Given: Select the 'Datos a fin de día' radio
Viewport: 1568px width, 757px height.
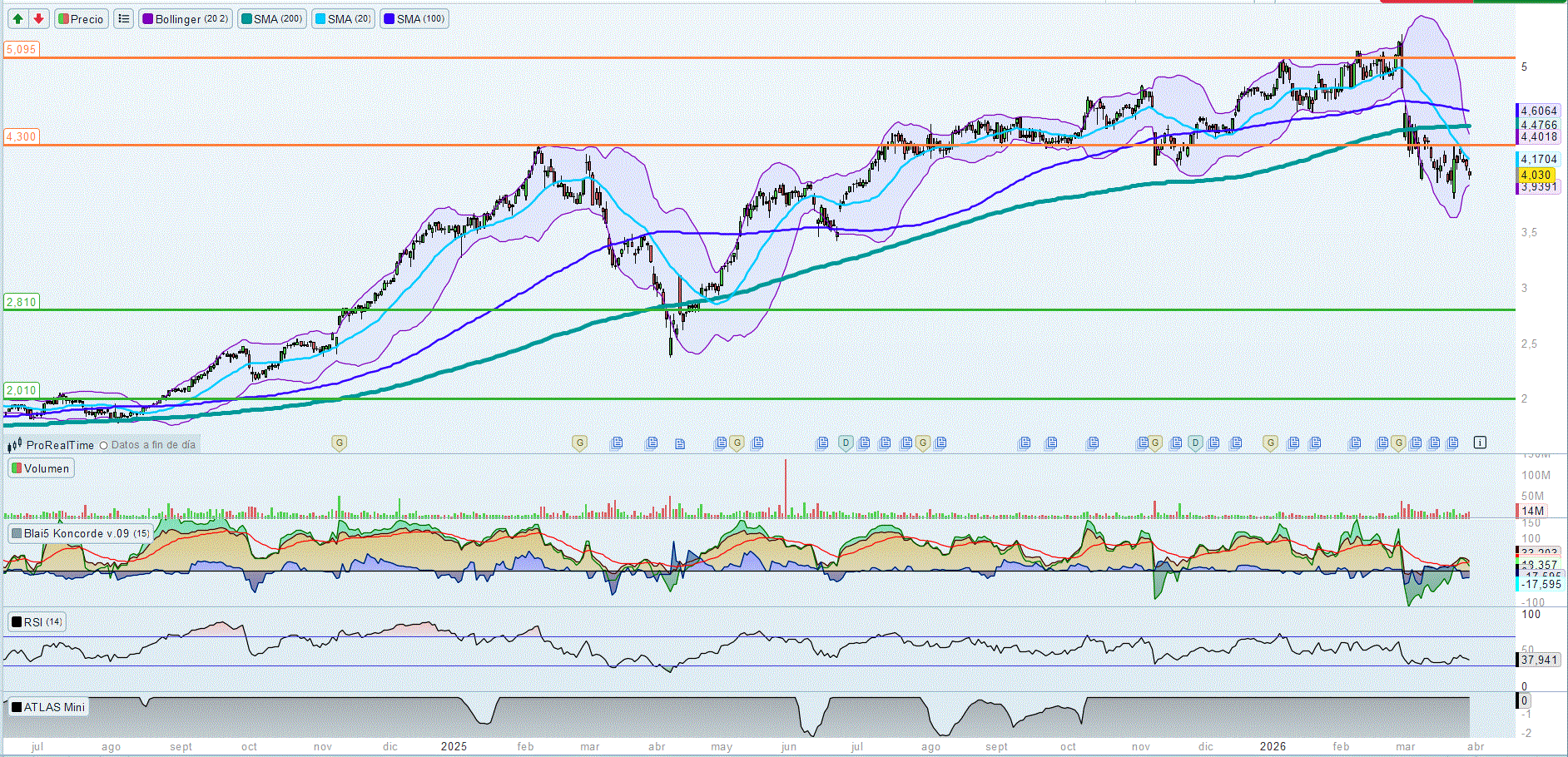Looking at the screenshot, I should click(x=104, y=445).
